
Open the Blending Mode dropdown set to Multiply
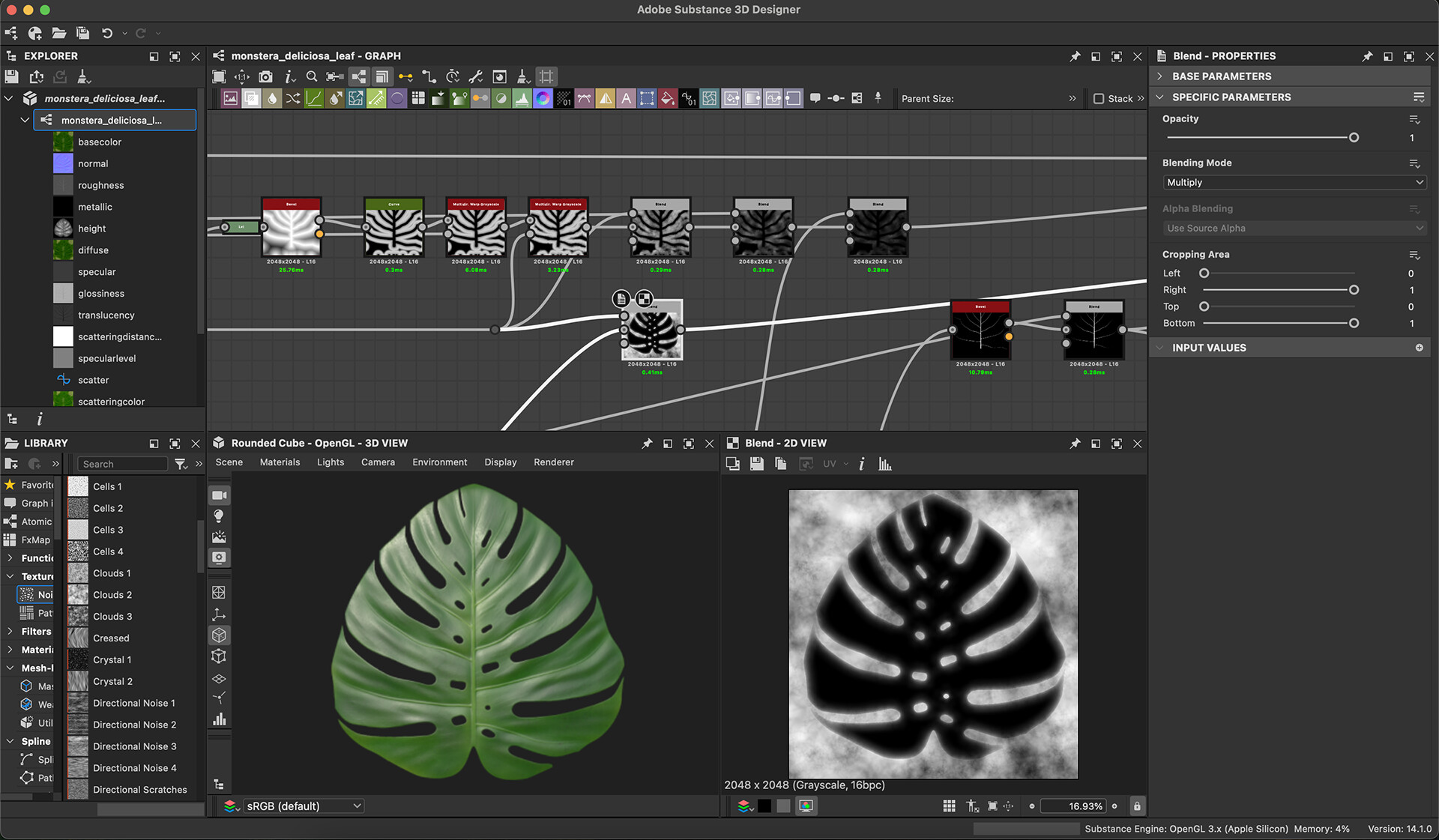(x=1293, y=182)
